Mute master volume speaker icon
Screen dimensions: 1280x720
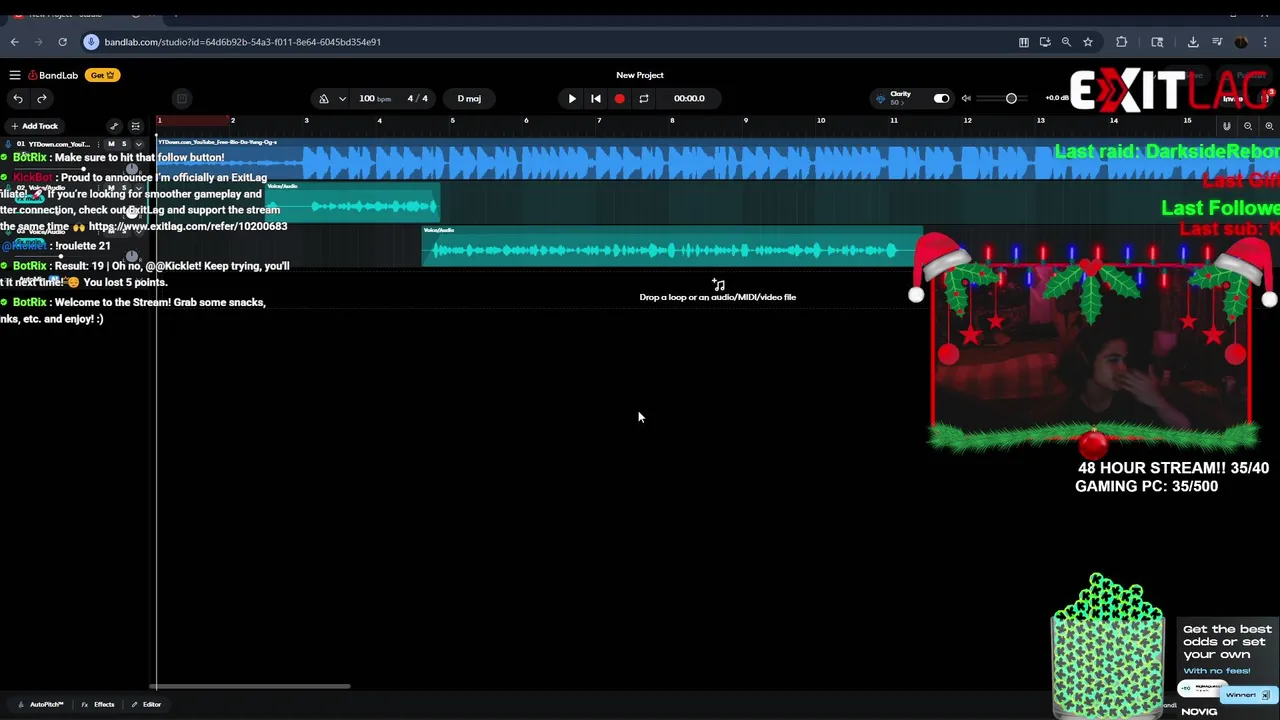pyautogui.click(x=966, y=98)
